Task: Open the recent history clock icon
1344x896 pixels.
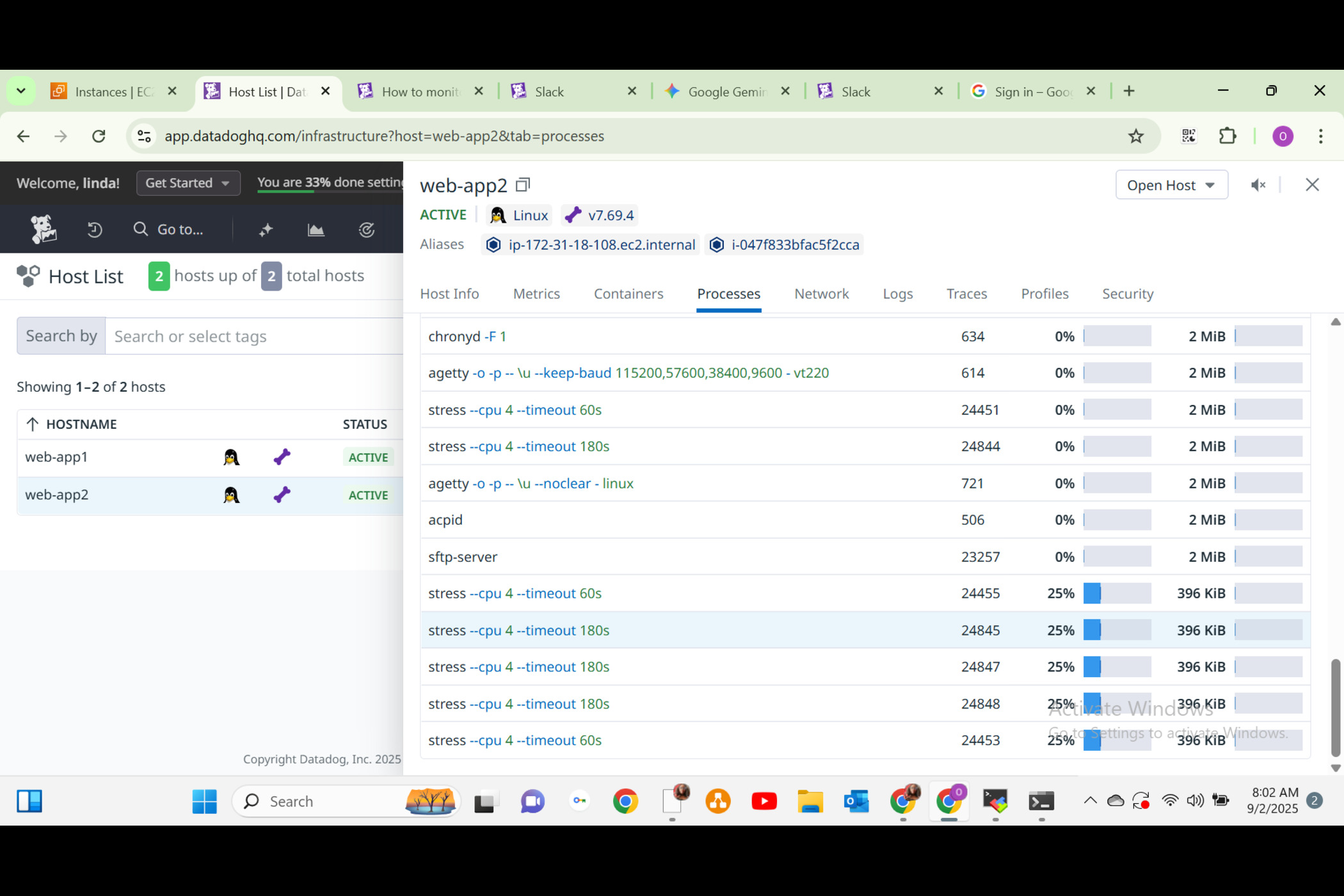Action: [x=95, y=230]
